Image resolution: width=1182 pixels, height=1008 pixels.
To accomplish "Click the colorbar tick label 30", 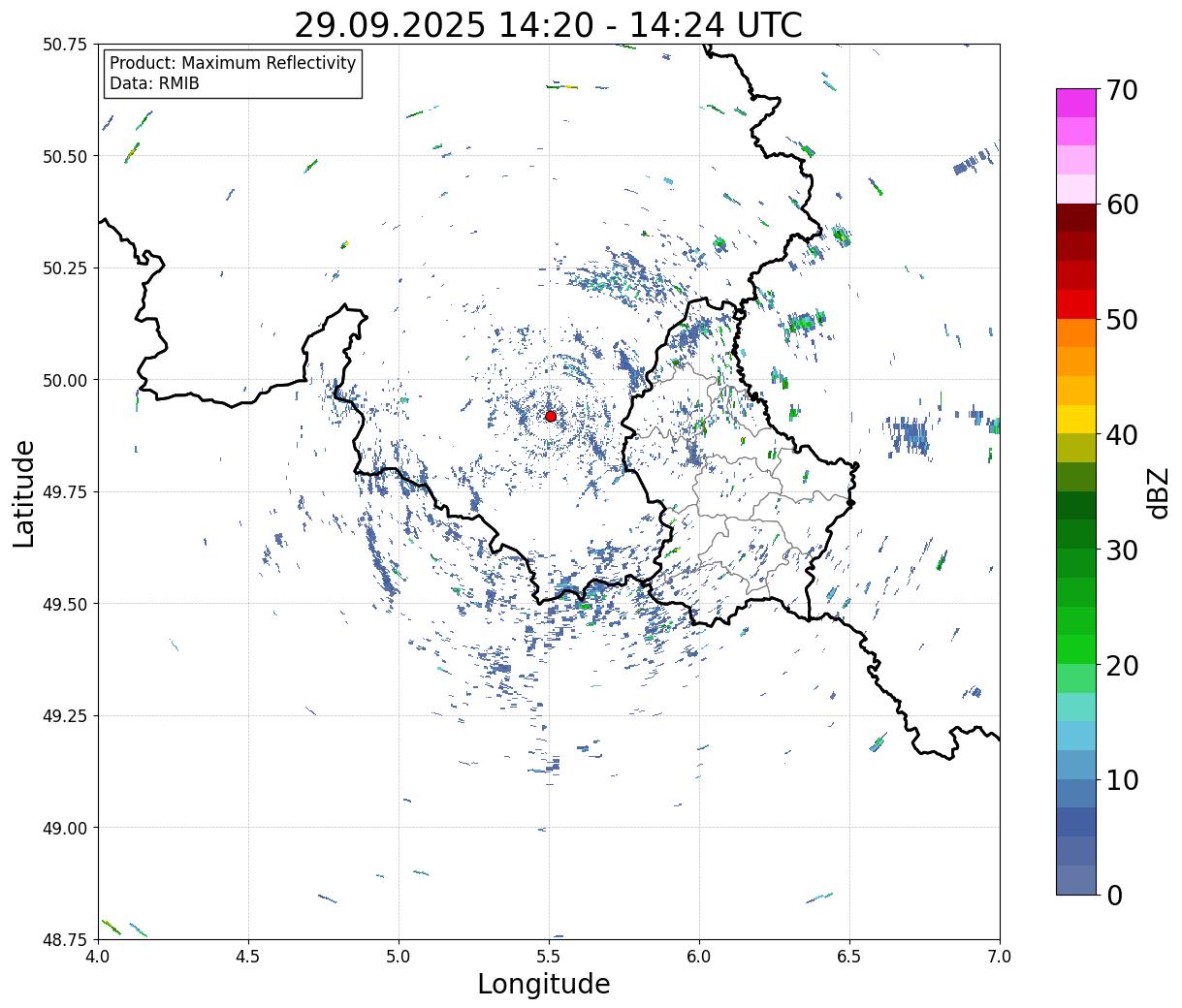I will [1123, 551].
